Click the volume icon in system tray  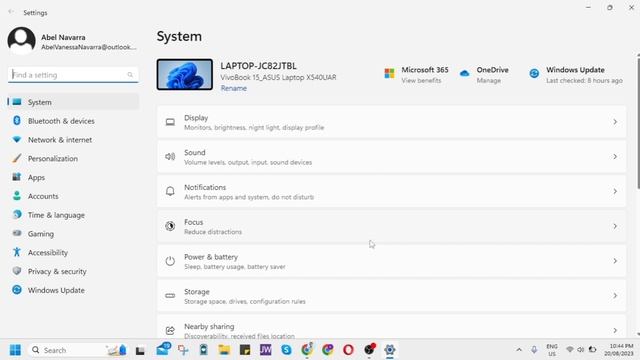pyautogui.click(x=580, y=350)
